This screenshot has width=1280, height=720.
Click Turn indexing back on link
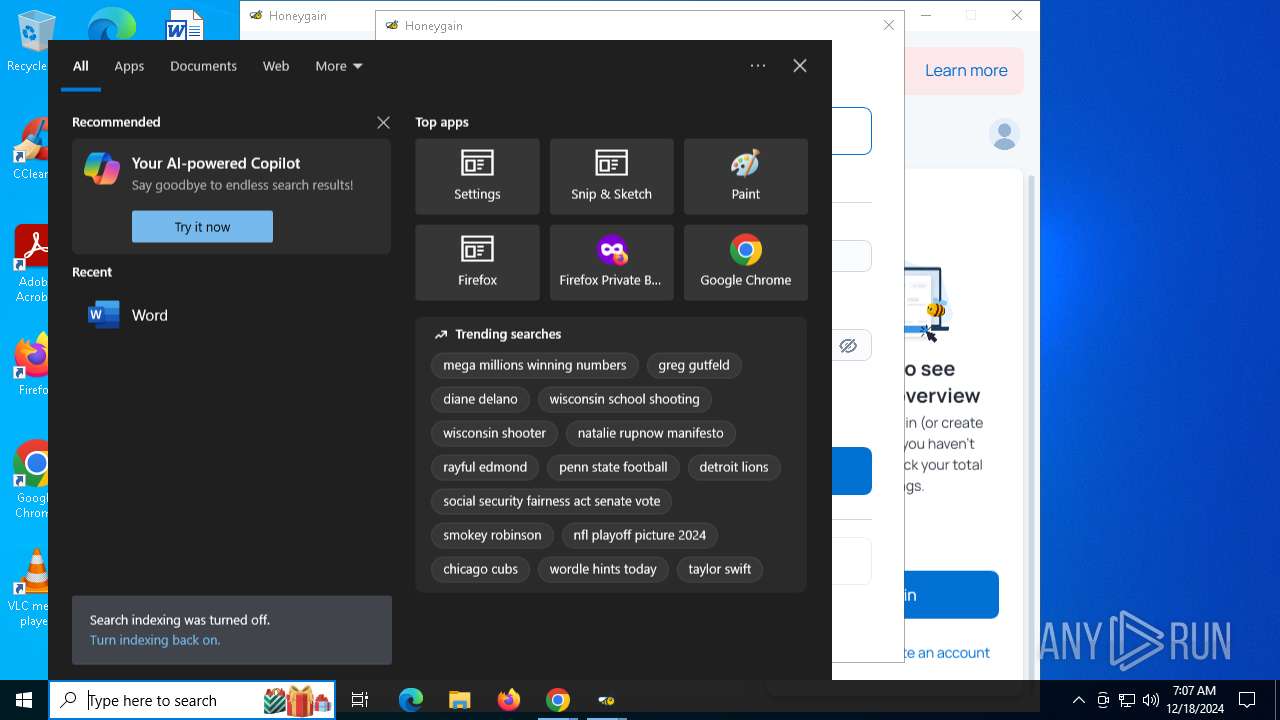pos(155,640)
